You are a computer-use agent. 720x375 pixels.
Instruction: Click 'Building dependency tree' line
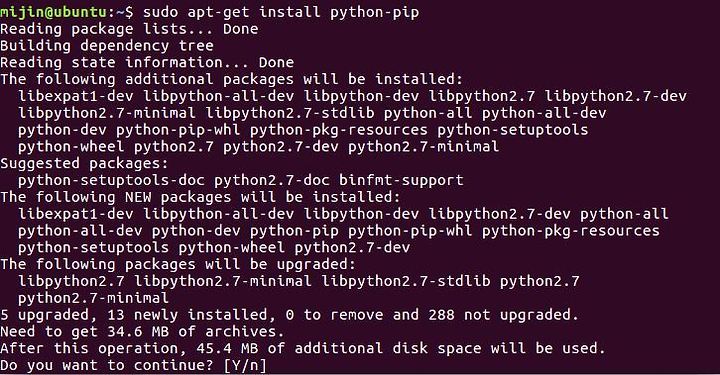pos(107,46)
